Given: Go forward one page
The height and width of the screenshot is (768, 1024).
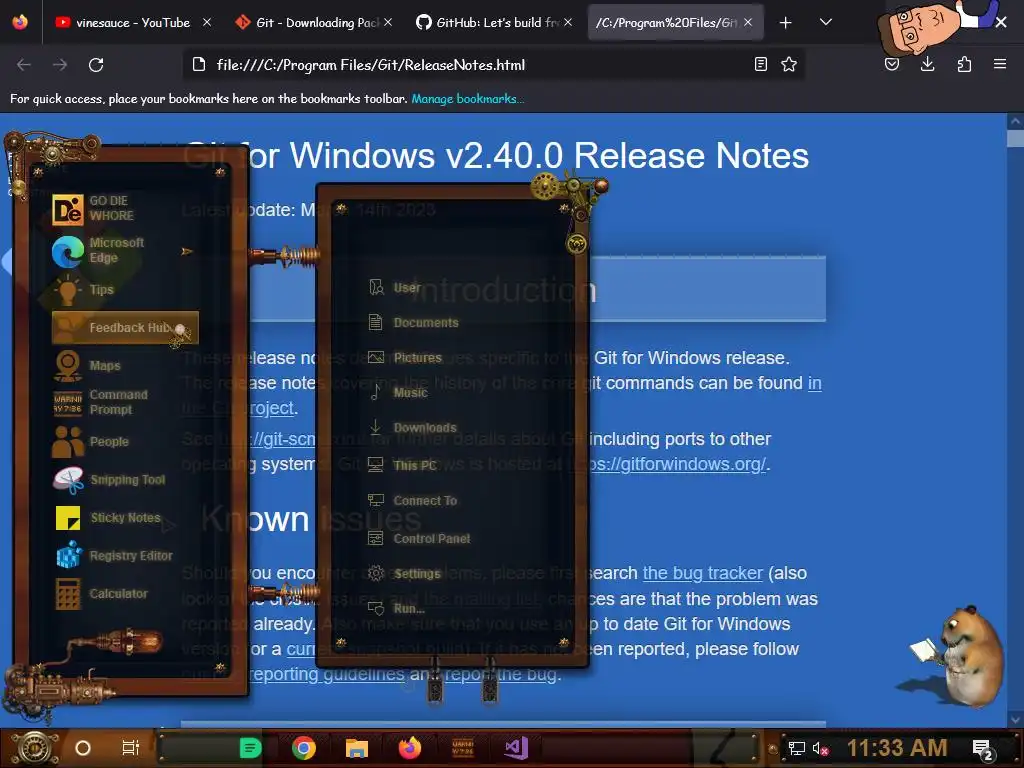Looking at the screenshot, I should 60,65.
